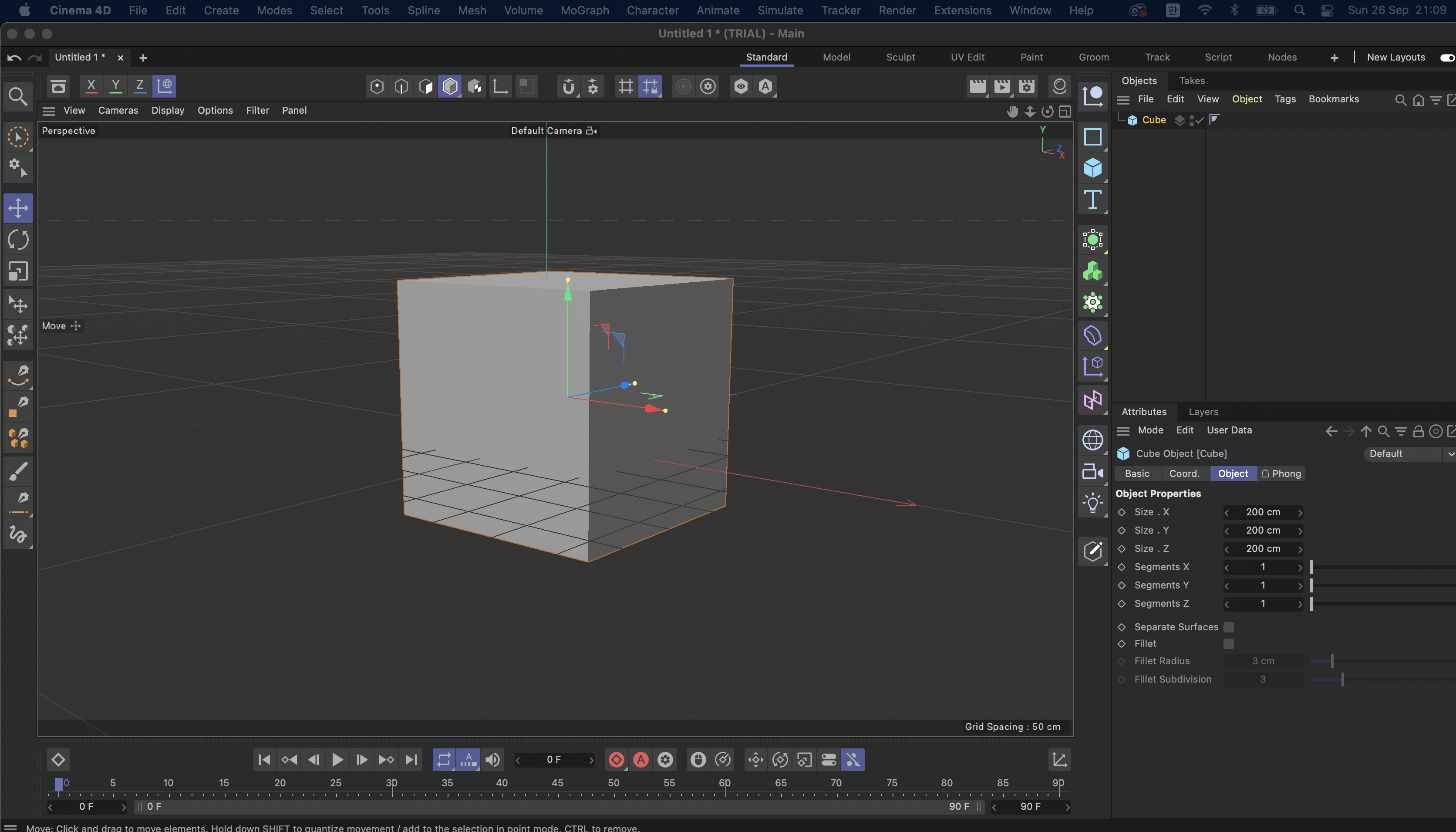Select the Scale tool
1456x832 pixels.
(18, 271)
